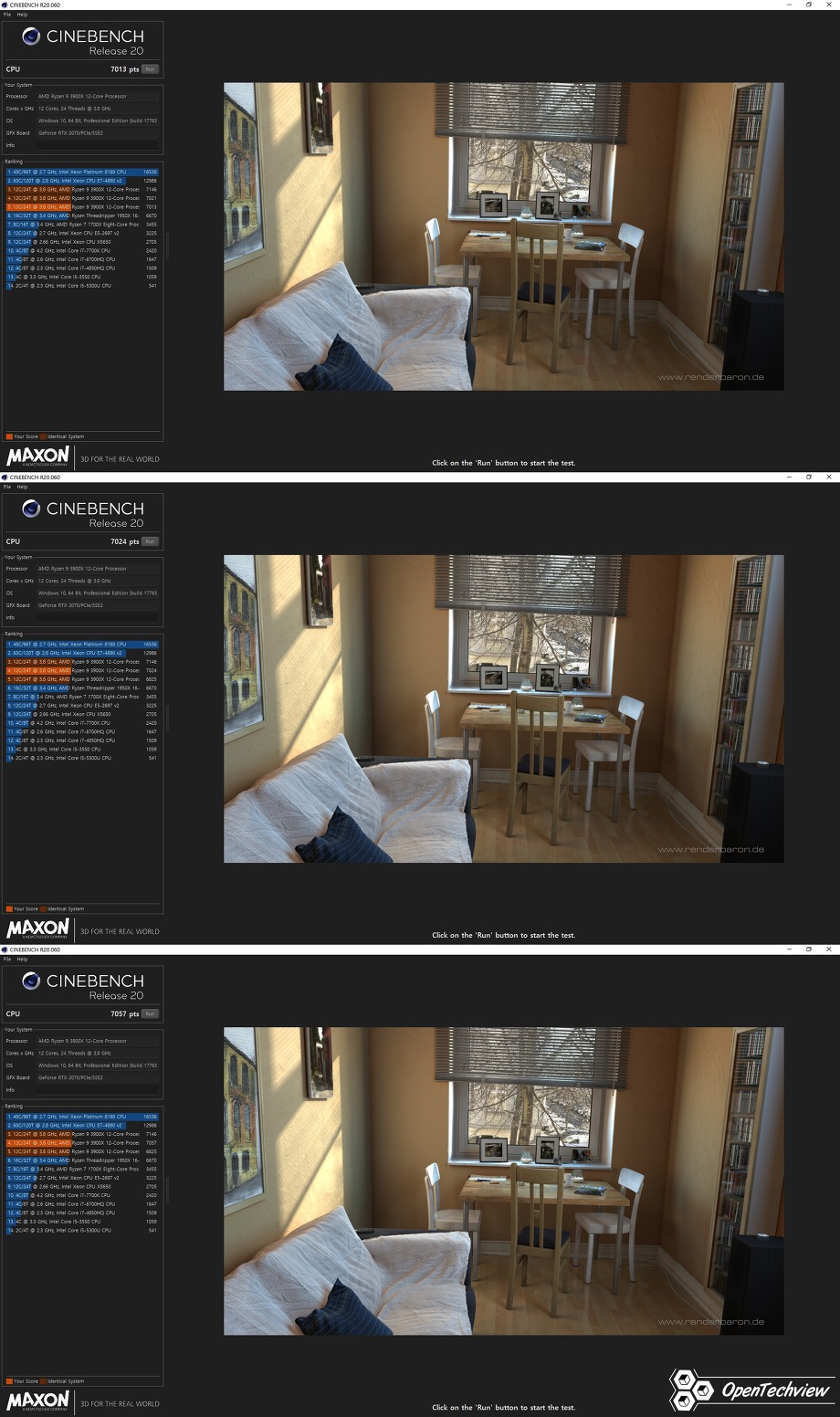Click the MAXON logo in the 7013 pts window
The width and height of the screenshot is (840, 1417).
tap(37, 457)
